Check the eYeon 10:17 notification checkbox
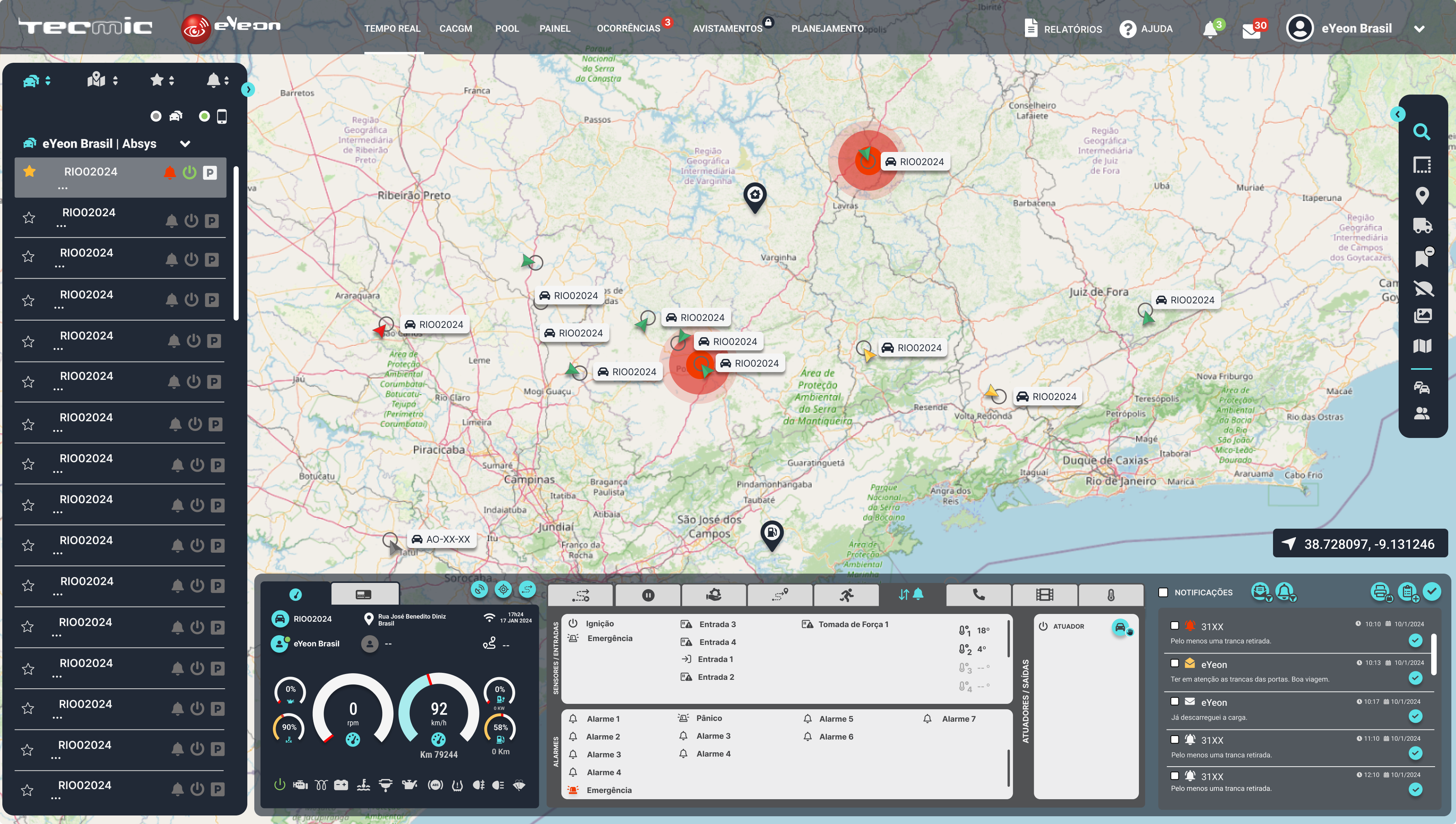Image resolution: width=1456 pixels, height=824 pixels. (x=1175, y=701)
